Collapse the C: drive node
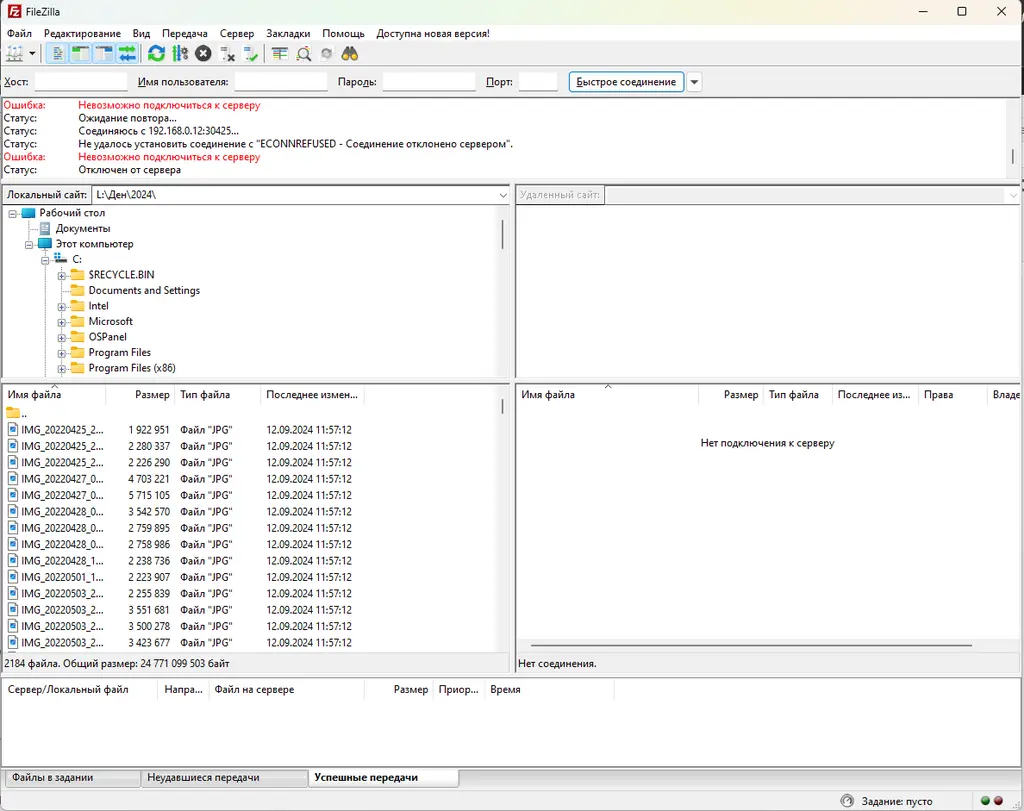 [45, 261]
